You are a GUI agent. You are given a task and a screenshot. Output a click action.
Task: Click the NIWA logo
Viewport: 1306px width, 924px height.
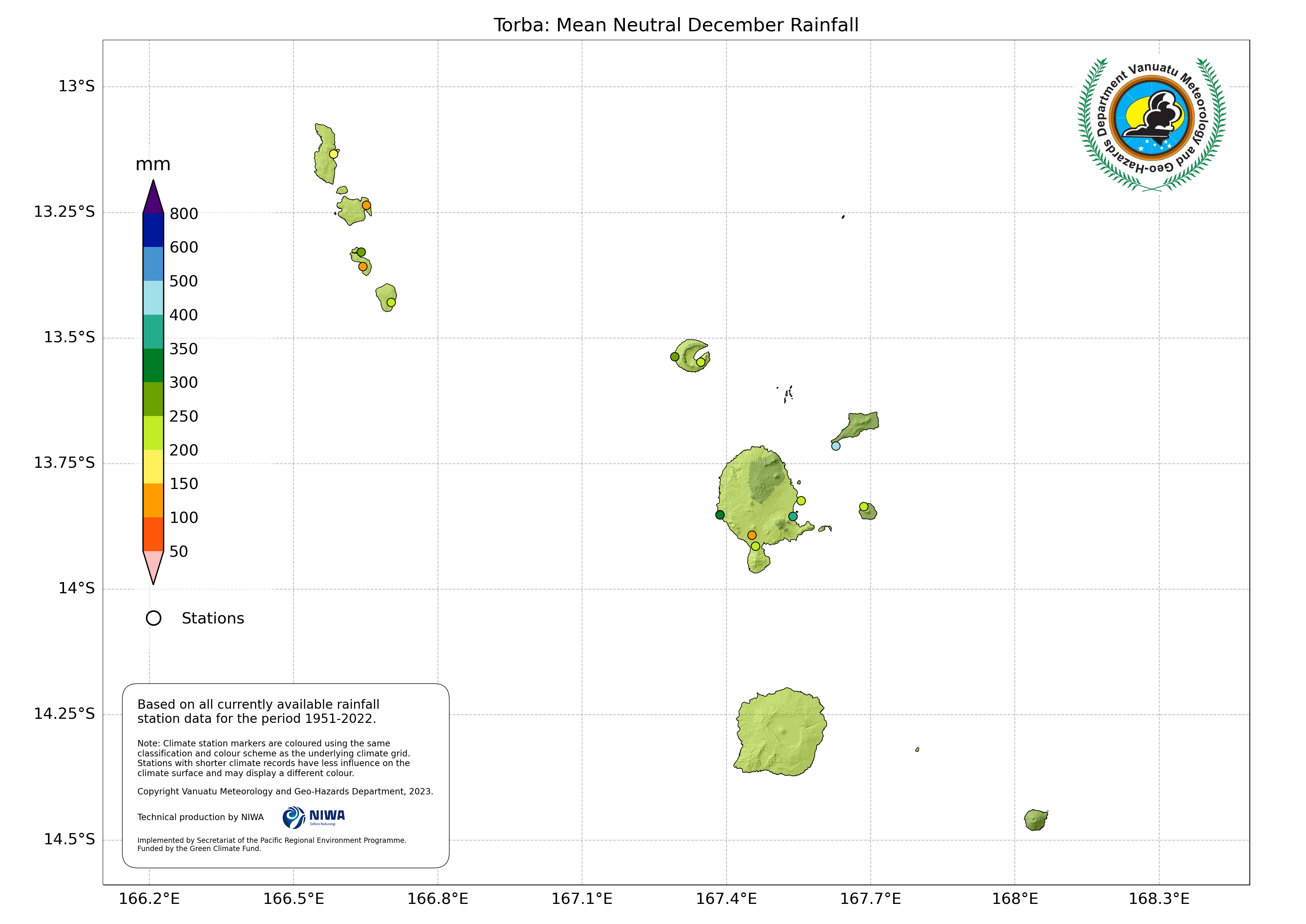314,817
